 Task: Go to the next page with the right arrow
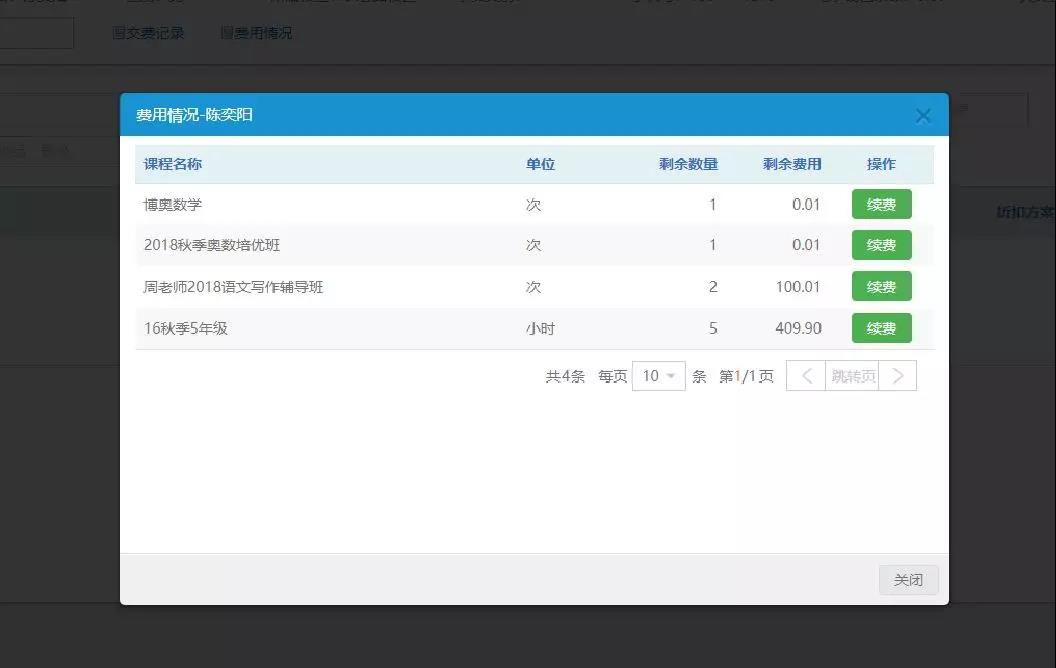click(x=897, y=376)
